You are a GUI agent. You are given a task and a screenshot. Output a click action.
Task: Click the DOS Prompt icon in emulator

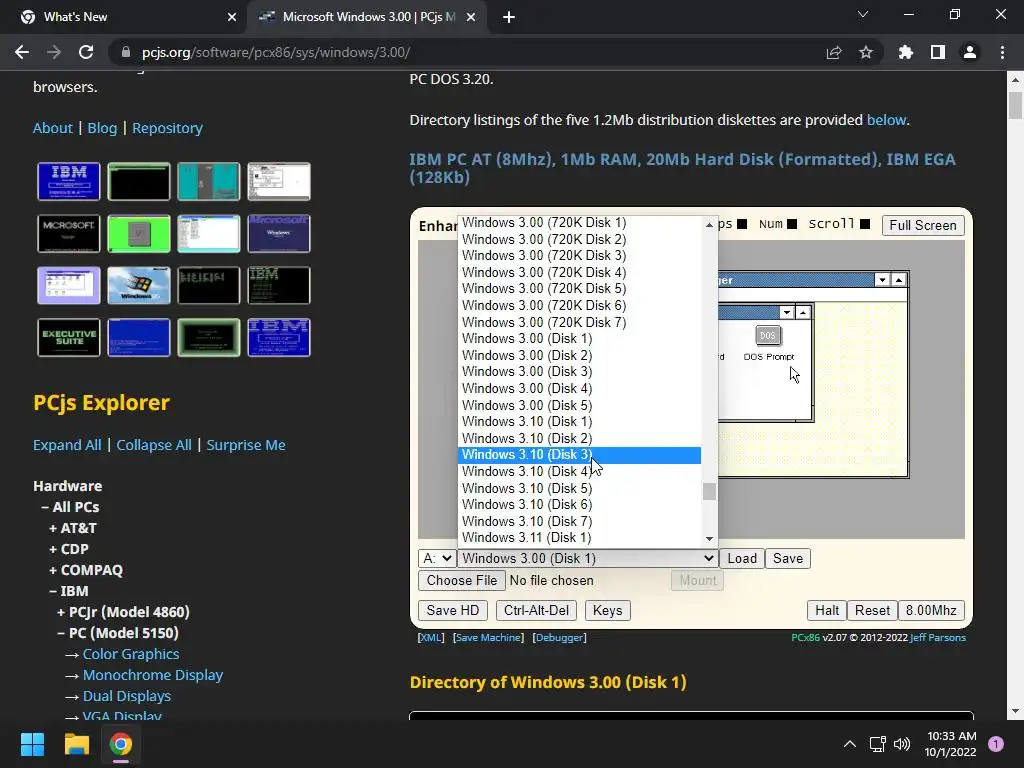pyautogui.click(x=768, y=343)
